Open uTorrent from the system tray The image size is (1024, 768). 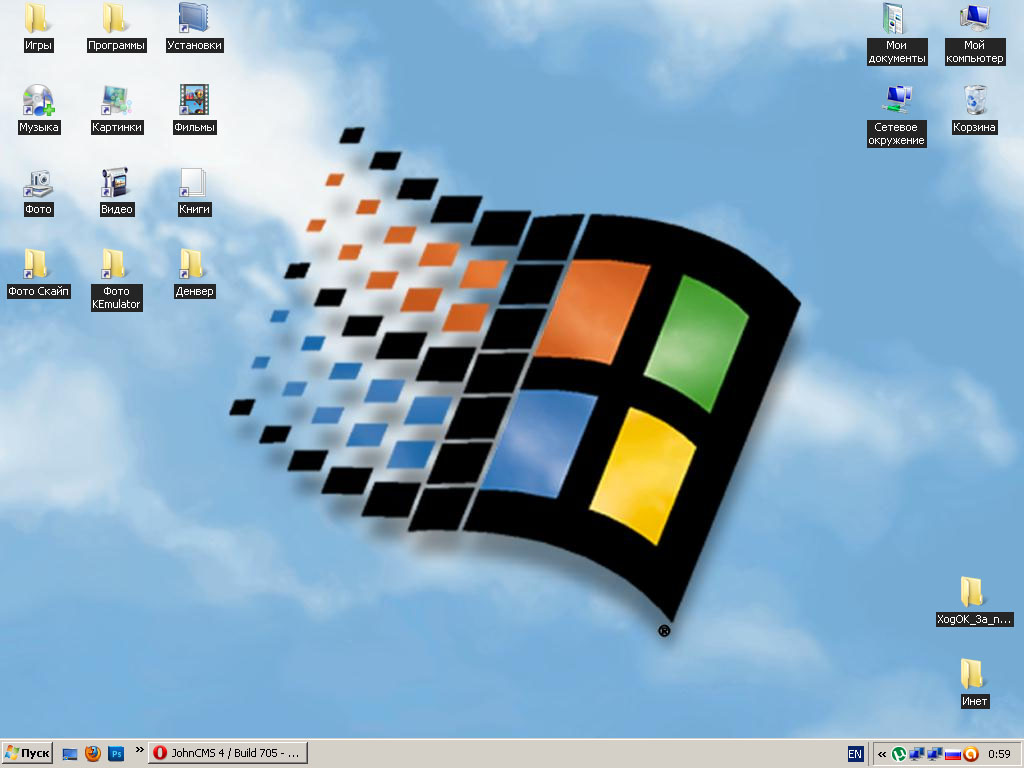tap(899, 754)
